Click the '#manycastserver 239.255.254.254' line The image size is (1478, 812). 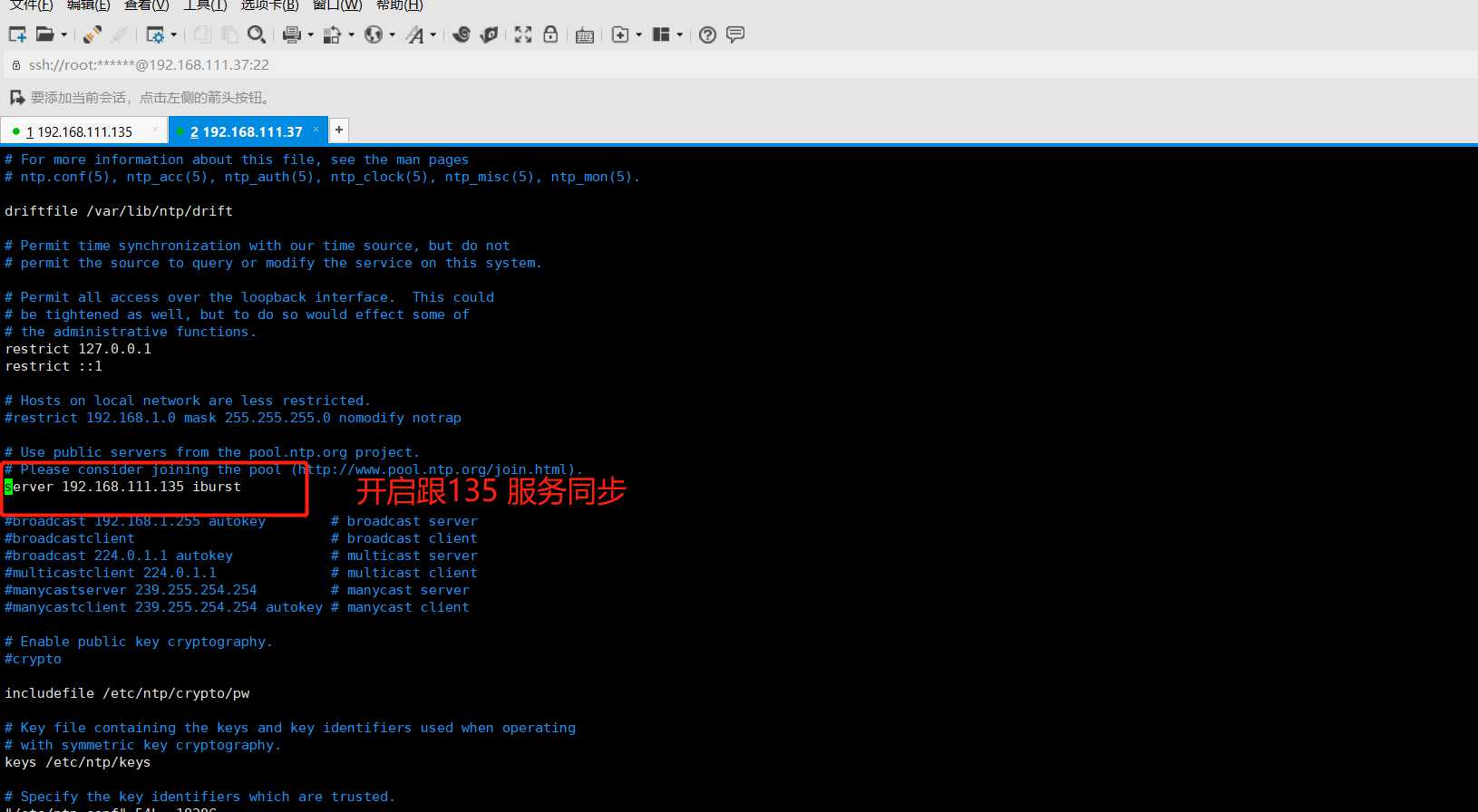point(131,590)
